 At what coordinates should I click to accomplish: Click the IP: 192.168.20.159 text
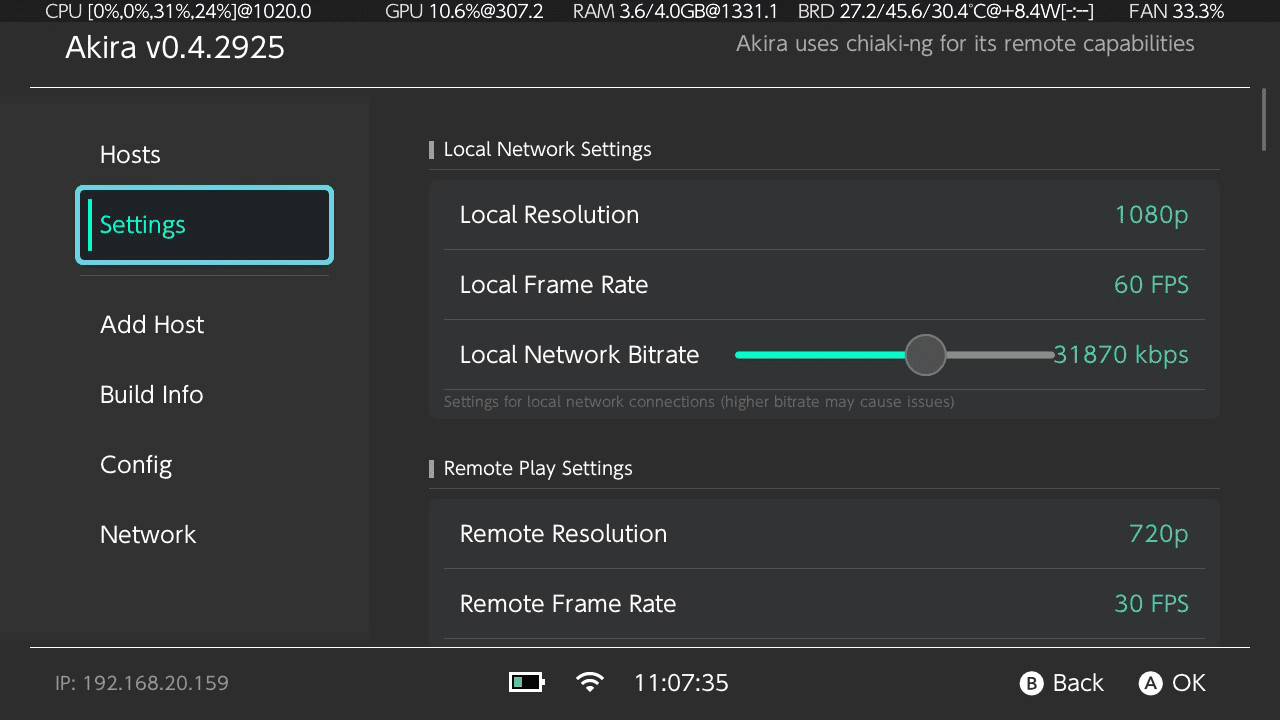pyautogui.click(x=142, y=684)
